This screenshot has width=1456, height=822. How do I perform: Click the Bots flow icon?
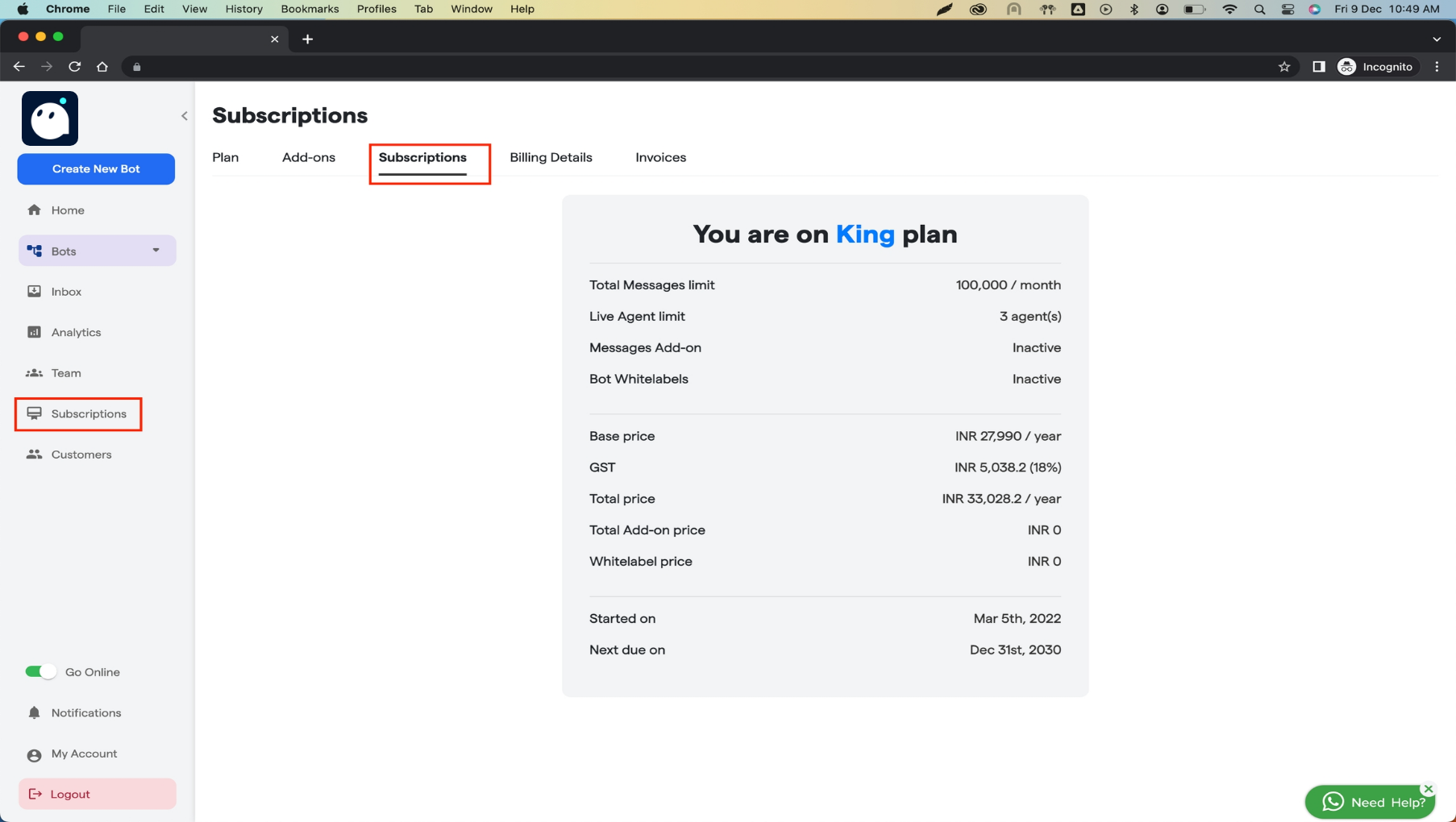click(35, 251)
